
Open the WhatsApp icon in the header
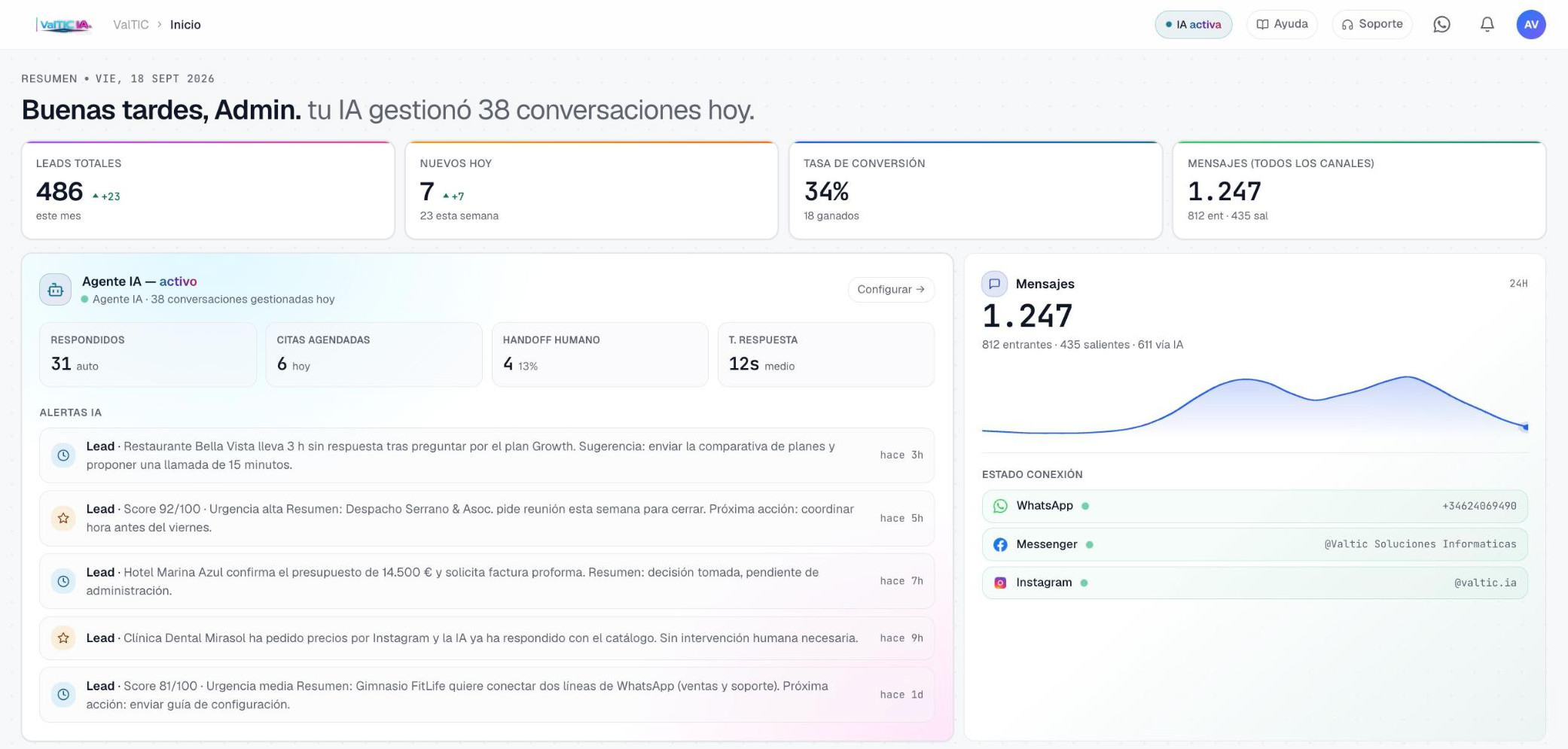(x=1441, y=25)
